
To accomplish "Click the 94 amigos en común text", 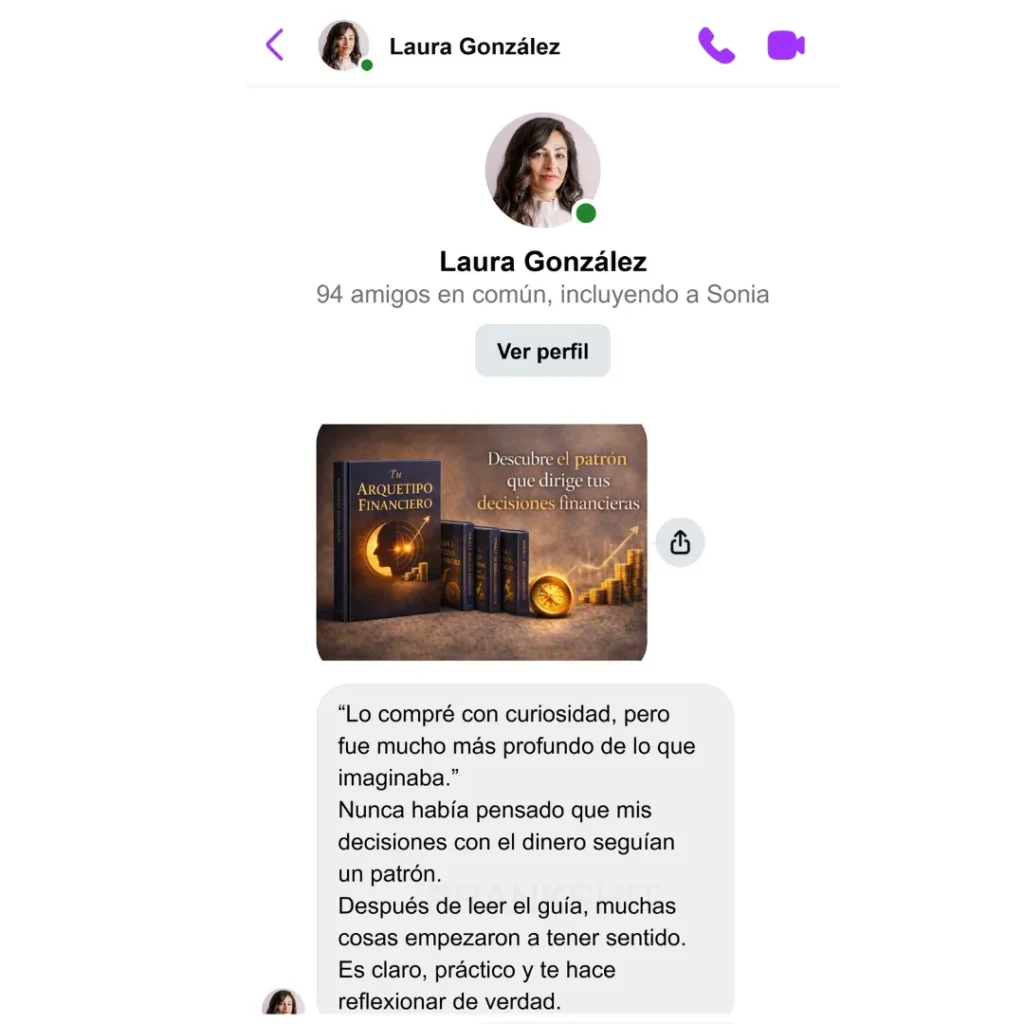I will pyautogui.click(x=543, y=295).
